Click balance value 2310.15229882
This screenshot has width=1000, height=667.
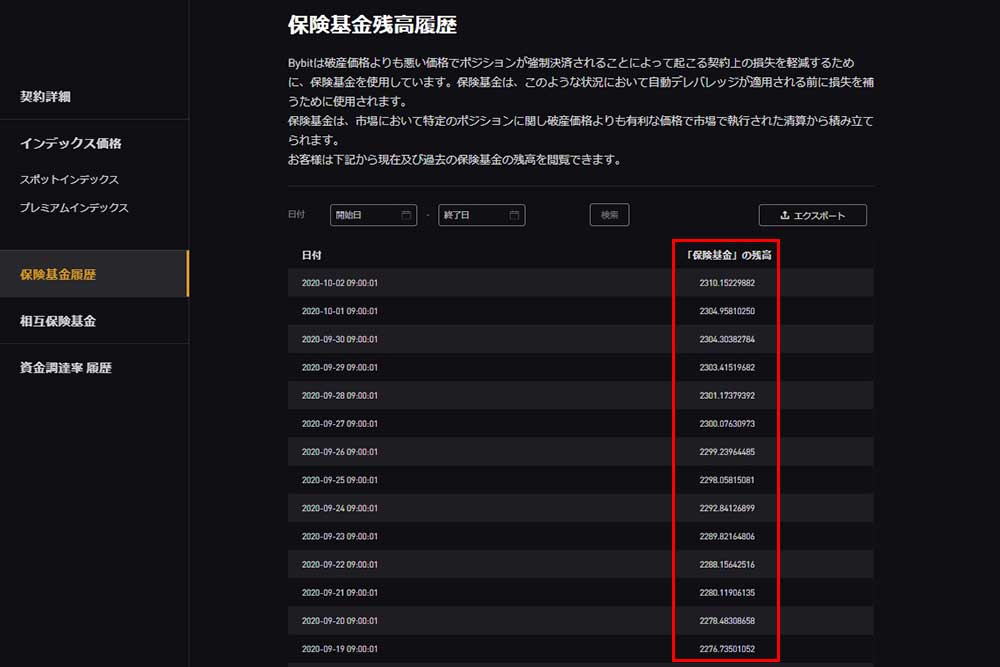tap(727, 282)
